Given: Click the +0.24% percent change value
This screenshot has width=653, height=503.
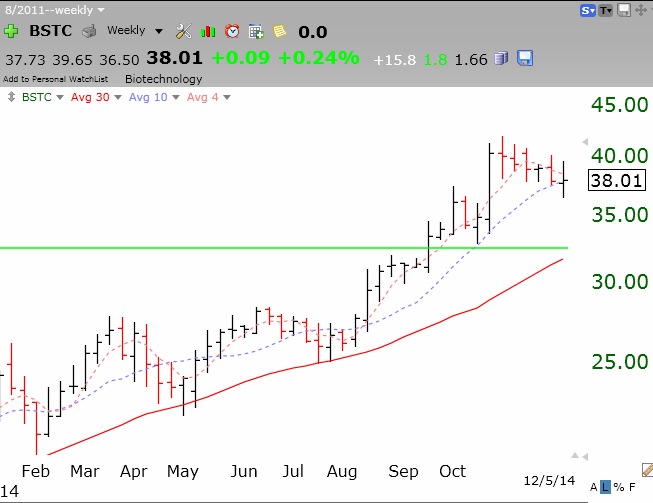Looking at the screenshot, I should pos(319,58).
